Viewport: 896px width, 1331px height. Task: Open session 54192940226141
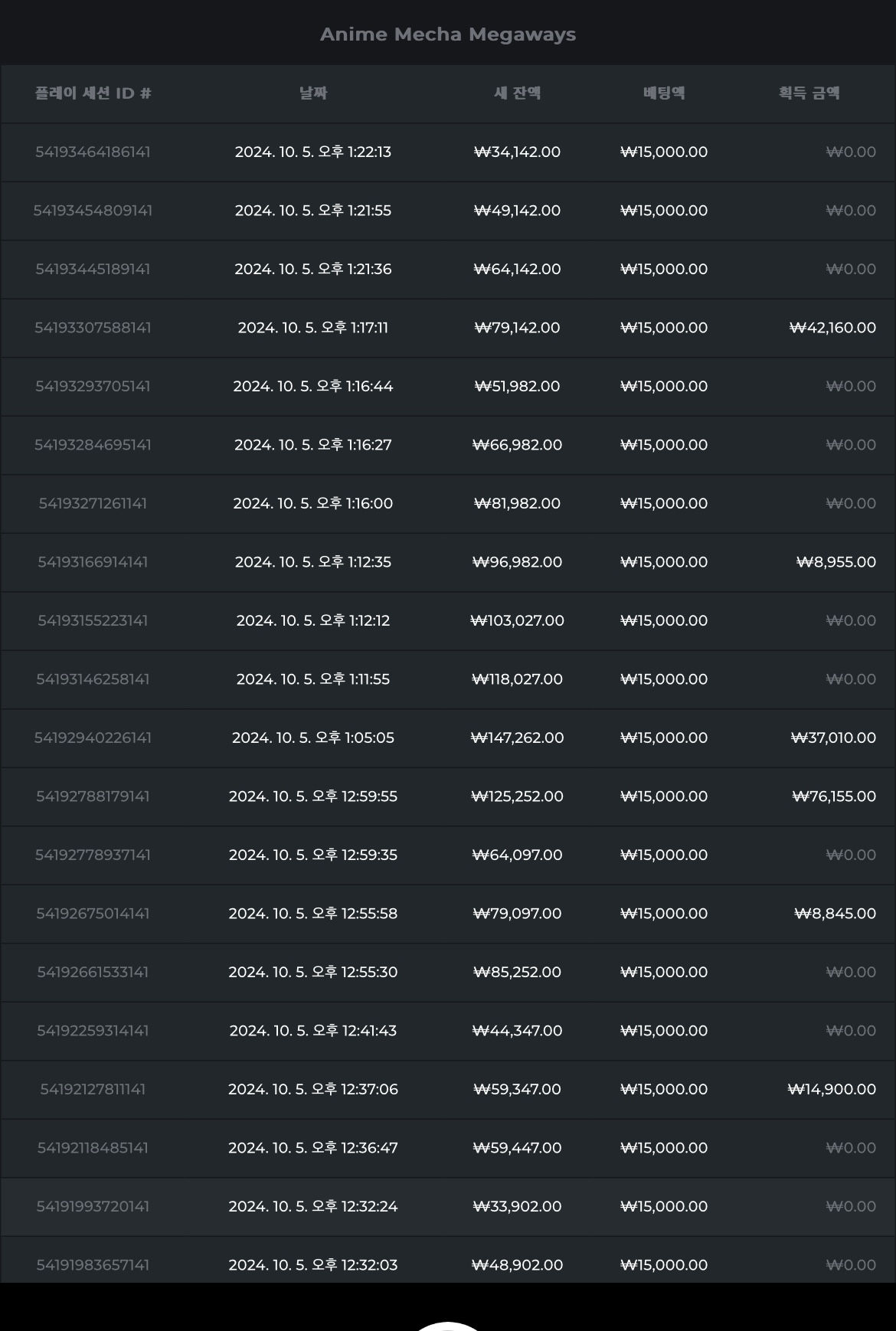tap(93, 737)
